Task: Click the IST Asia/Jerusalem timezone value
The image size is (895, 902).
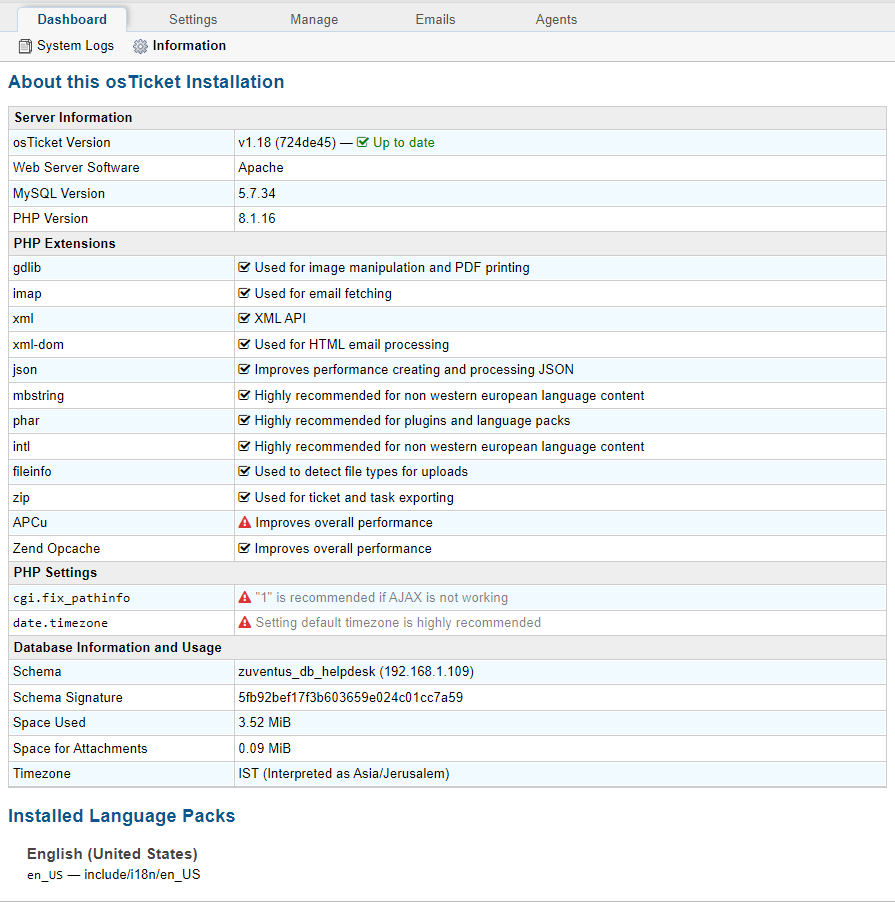Action: coord(344,774)
